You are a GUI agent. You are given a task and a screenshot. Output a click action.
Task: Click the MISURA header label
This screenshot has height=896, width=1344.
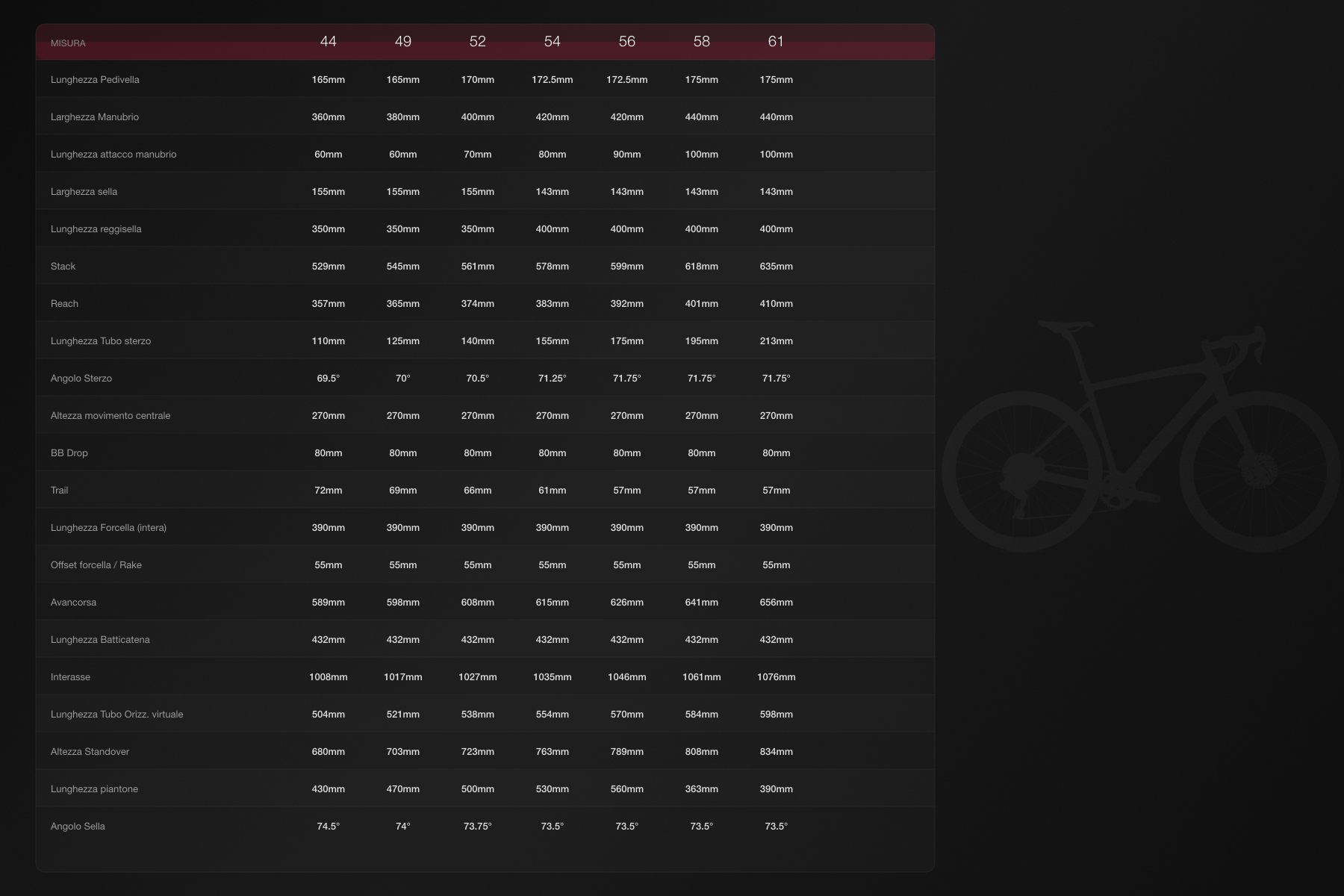coord(67,43)
